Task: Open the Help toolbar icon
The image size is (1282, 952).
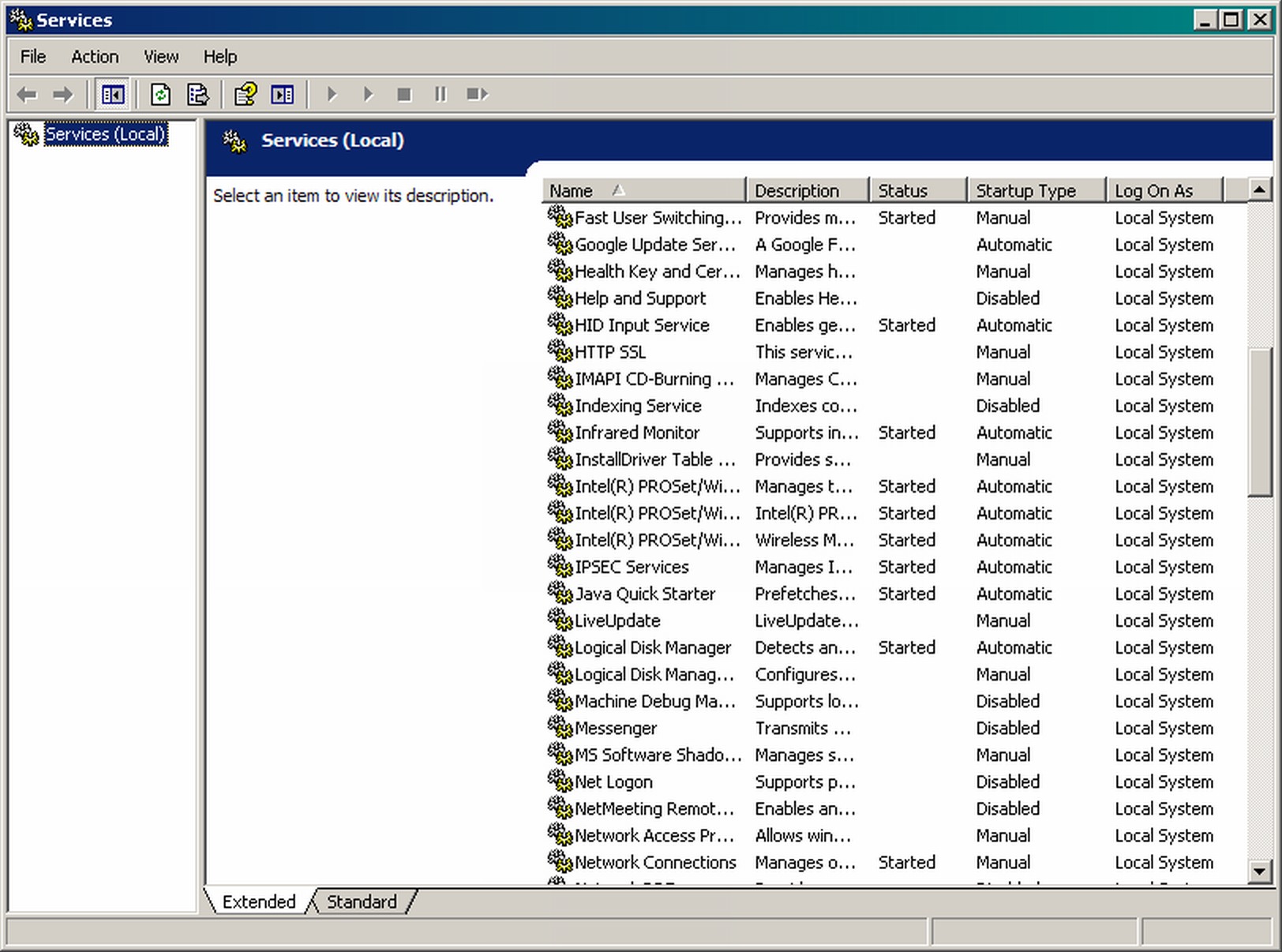Action: [x=246, y=95]
